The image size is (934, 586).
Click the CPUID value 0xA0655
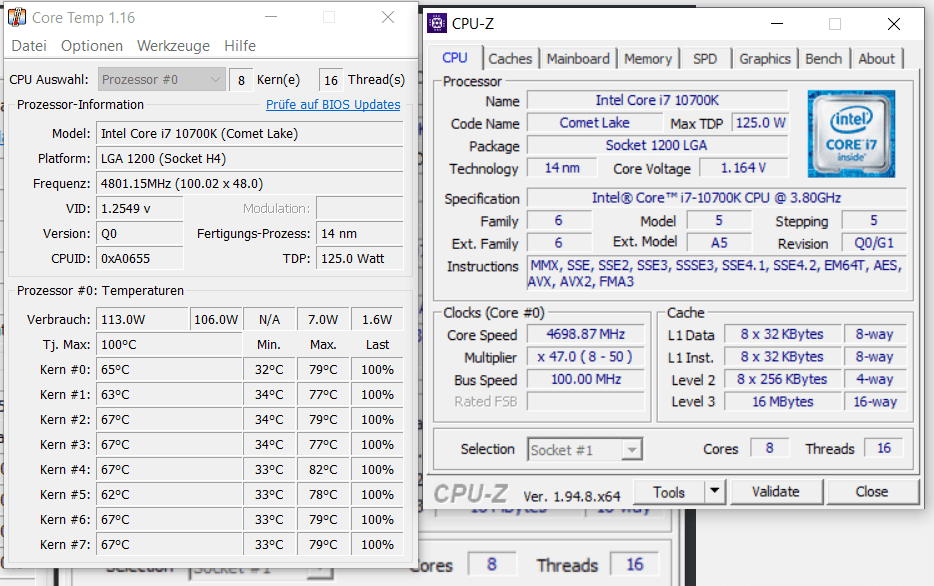(x=139, y=258)
